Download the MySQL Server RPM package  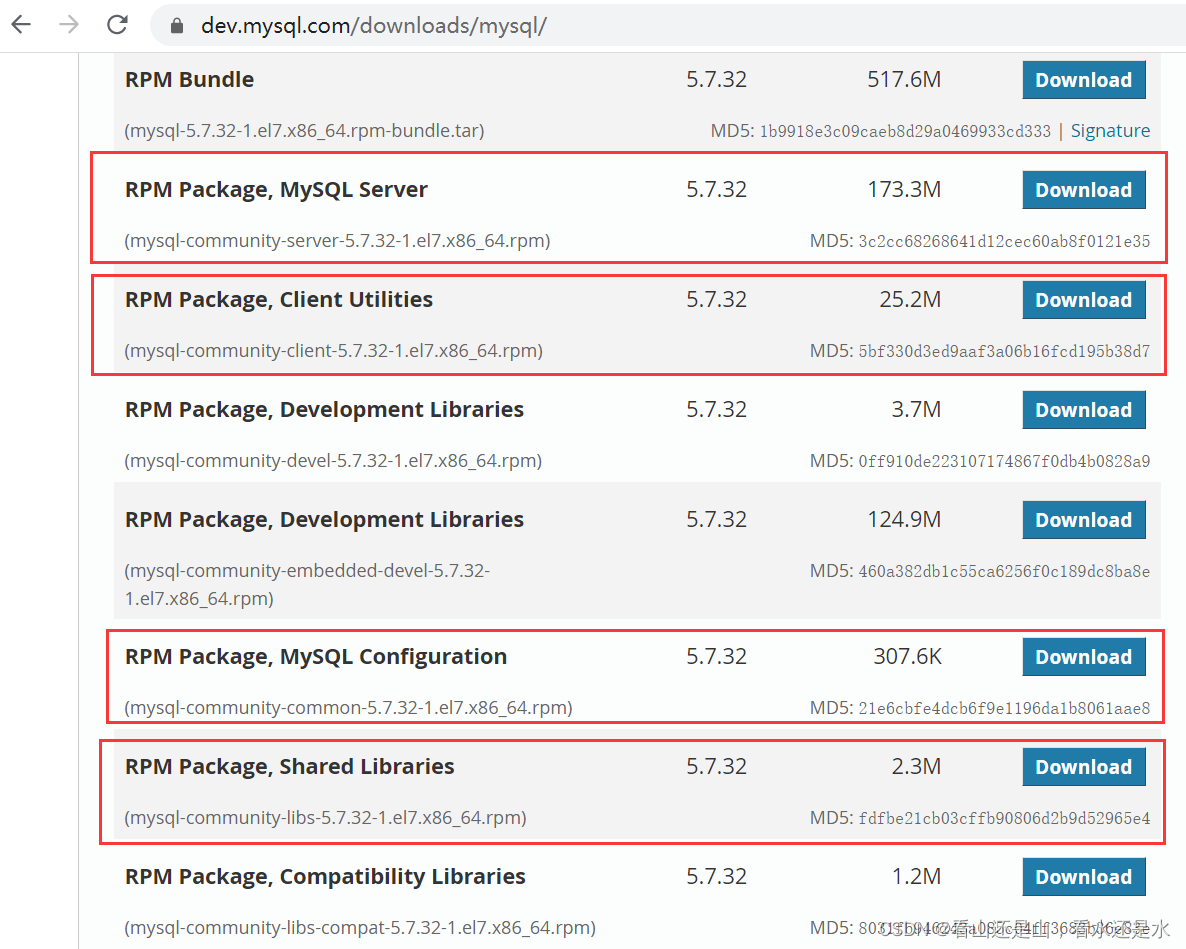point(1083,190)
